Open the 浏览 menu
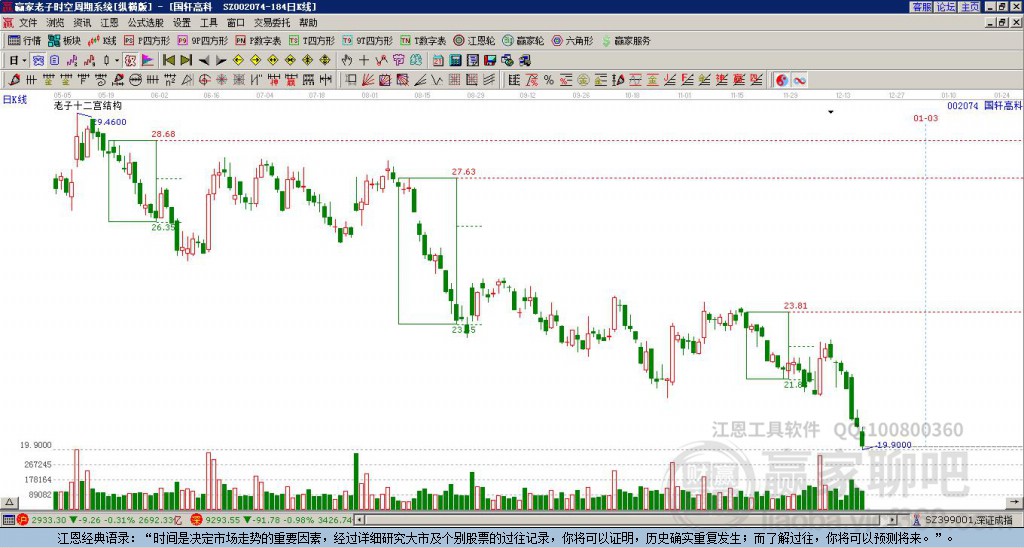The image size is (1024, 548). pos(56,23)
